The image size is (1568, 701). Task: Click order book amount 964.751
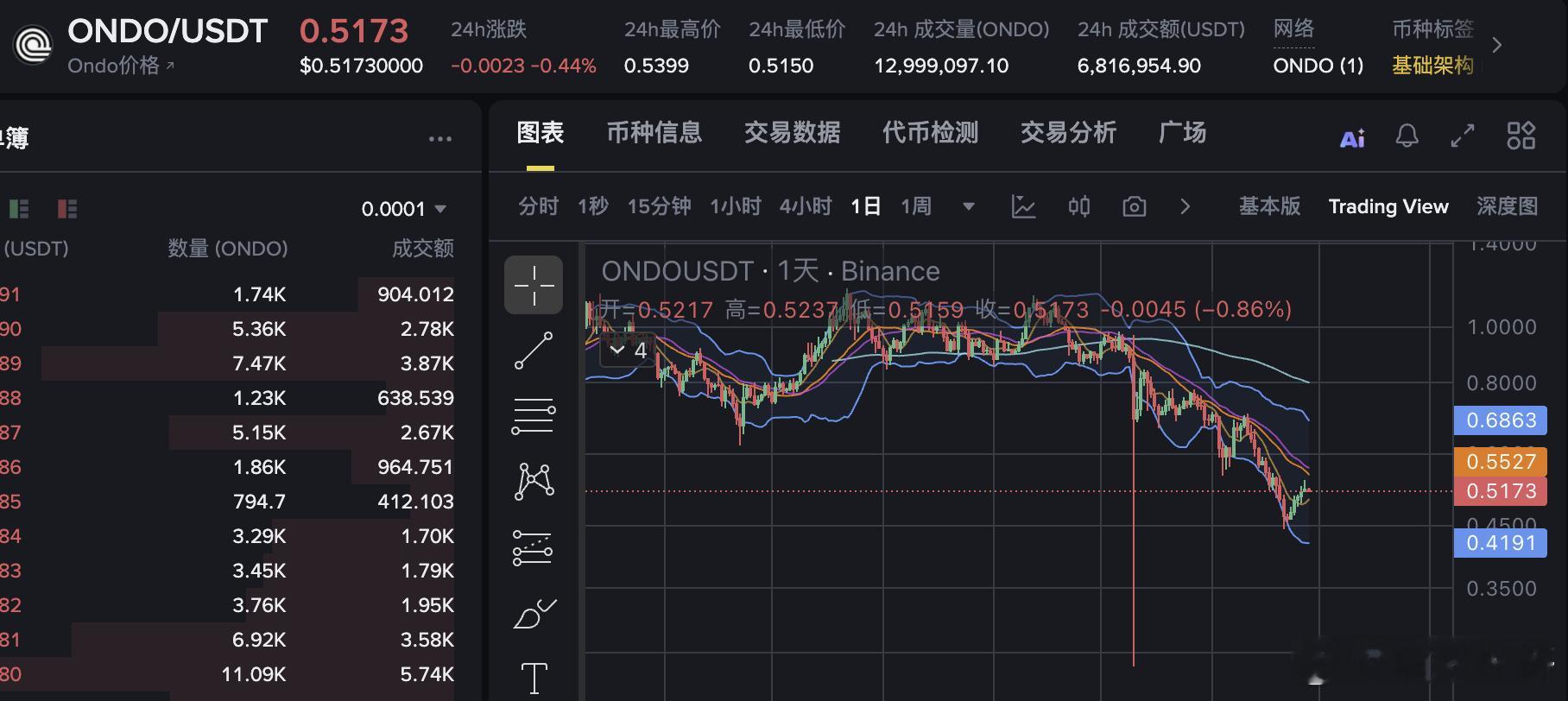415,467
